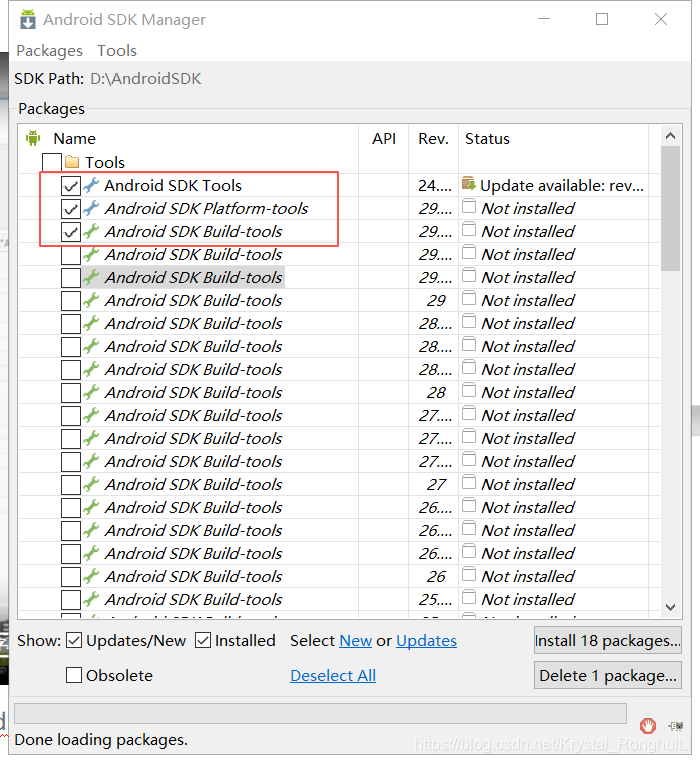Open the Packages menu
700x763 pixels.
click(x=50, y=51)
